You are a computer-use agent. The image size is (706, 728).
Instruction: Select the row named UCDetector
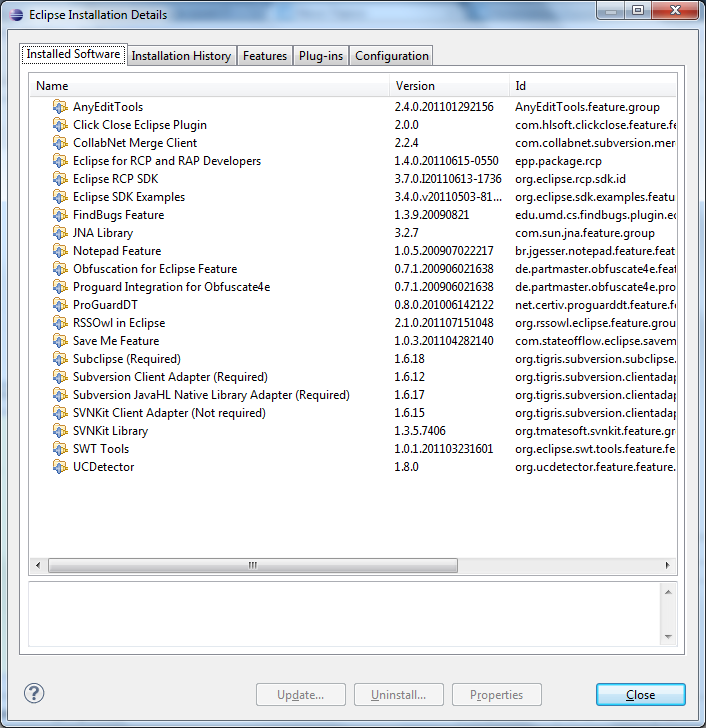pyautogui.click(x=104, y=467)
